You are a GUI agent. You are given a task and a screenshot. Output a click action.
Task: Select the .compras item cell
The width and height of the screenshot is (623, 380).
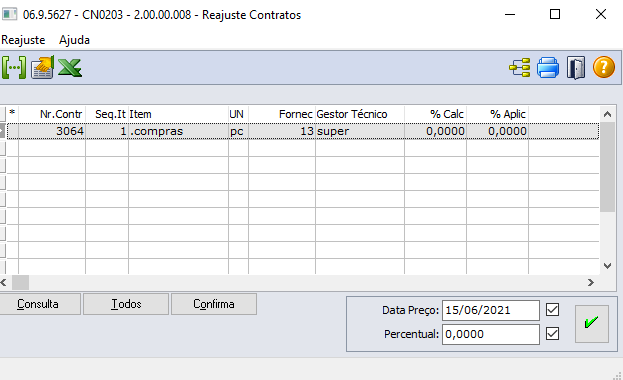[178, 131]
